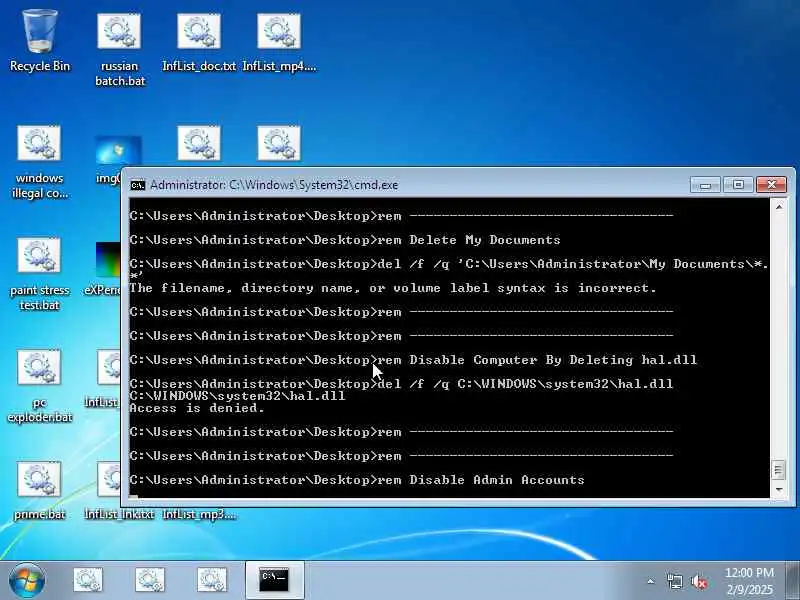This screenshot has height=600, width=800.
Task: Click the cmd scrollbar up arrow
Action: click(779, 207)
